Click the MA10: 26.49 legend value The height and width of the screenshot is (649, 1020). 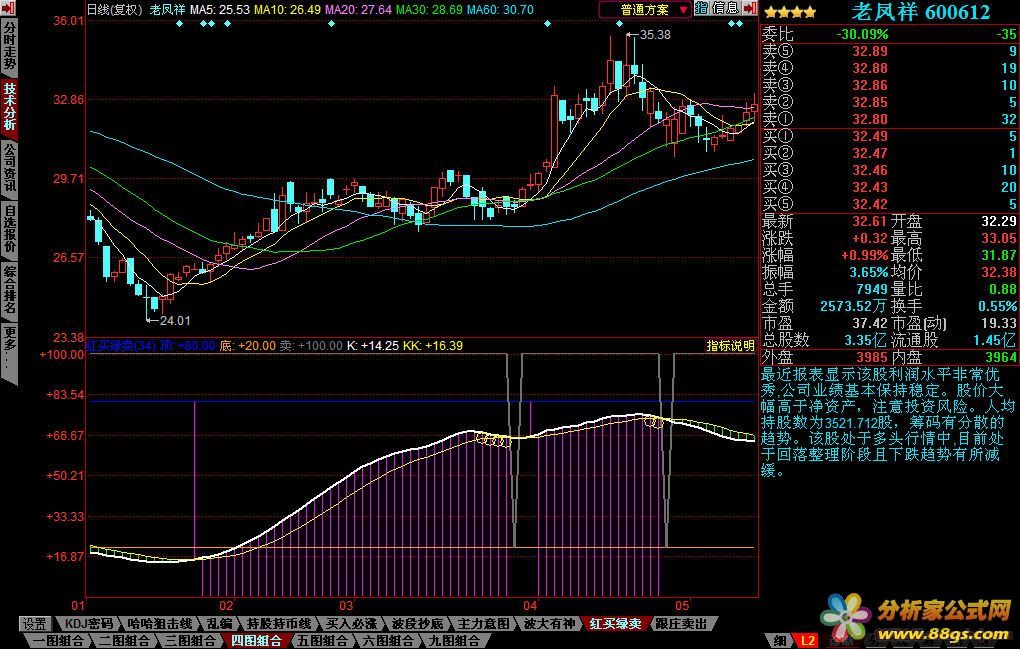[287, 10]
